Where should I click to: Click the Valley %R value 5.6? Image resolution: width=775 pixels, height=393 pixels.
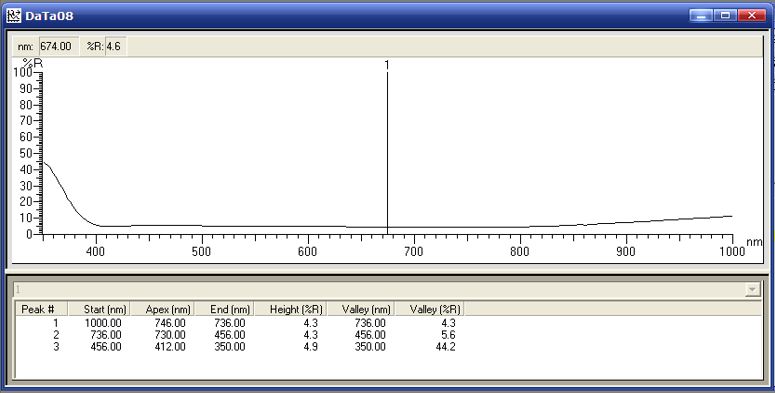[448, 335]
